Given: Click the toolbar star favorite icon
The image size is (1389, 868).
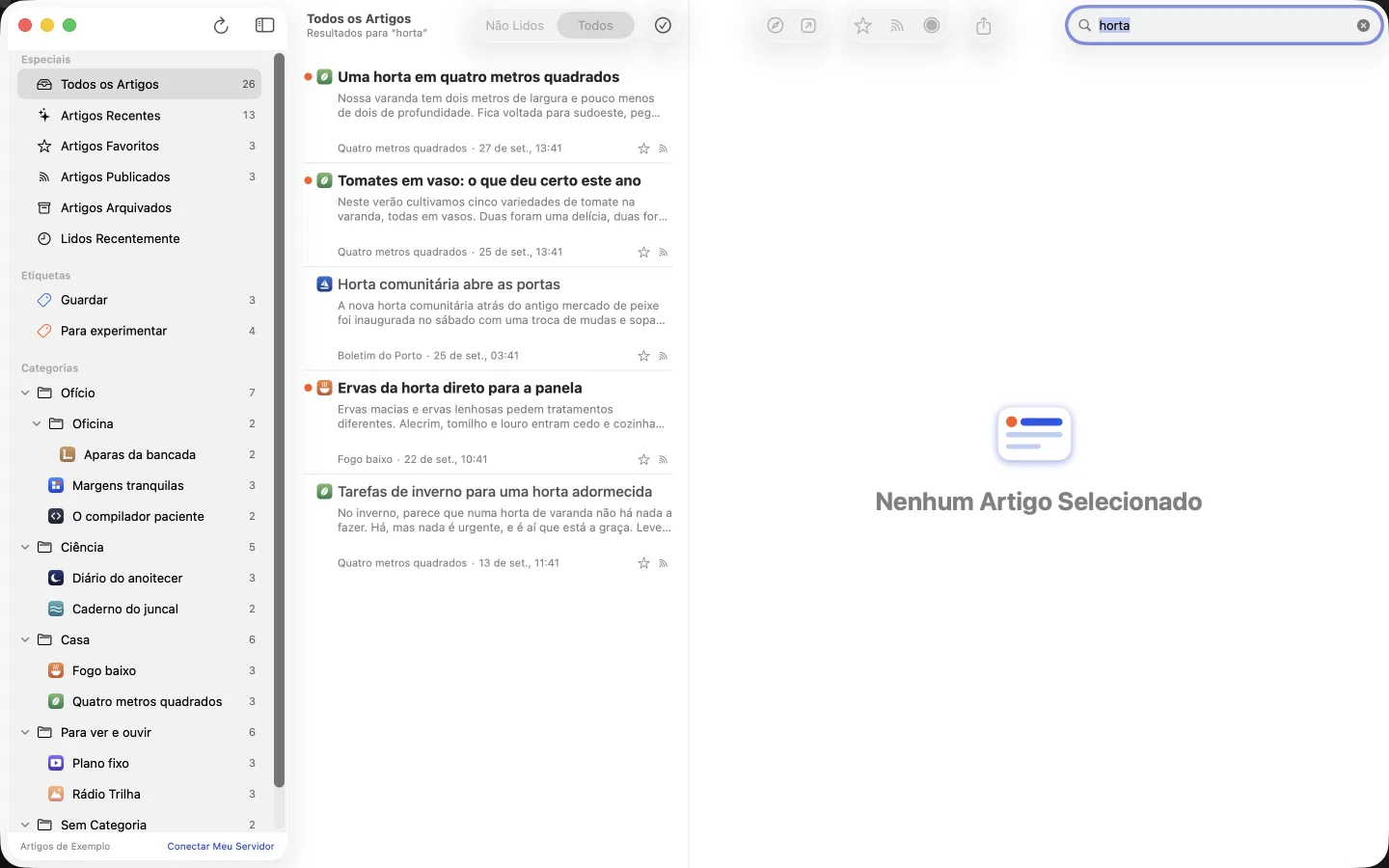Looking at the screenshot, I should click(x=863, y=26).
